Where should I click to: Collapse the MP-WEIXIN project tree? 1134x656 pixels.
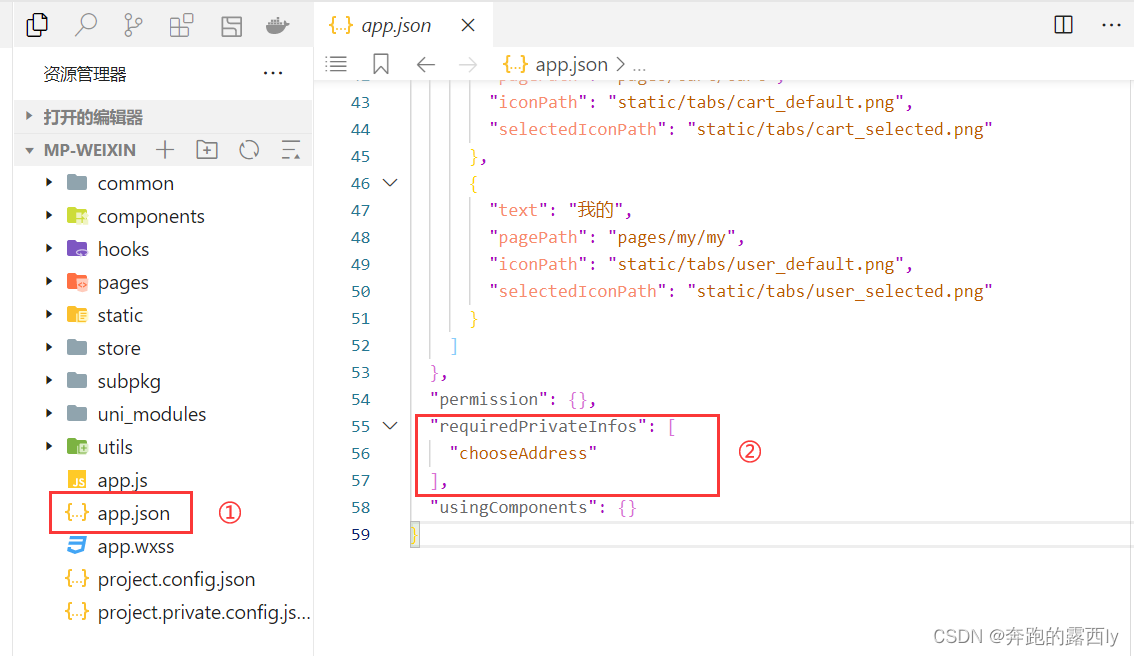click(x=30, y=148)
